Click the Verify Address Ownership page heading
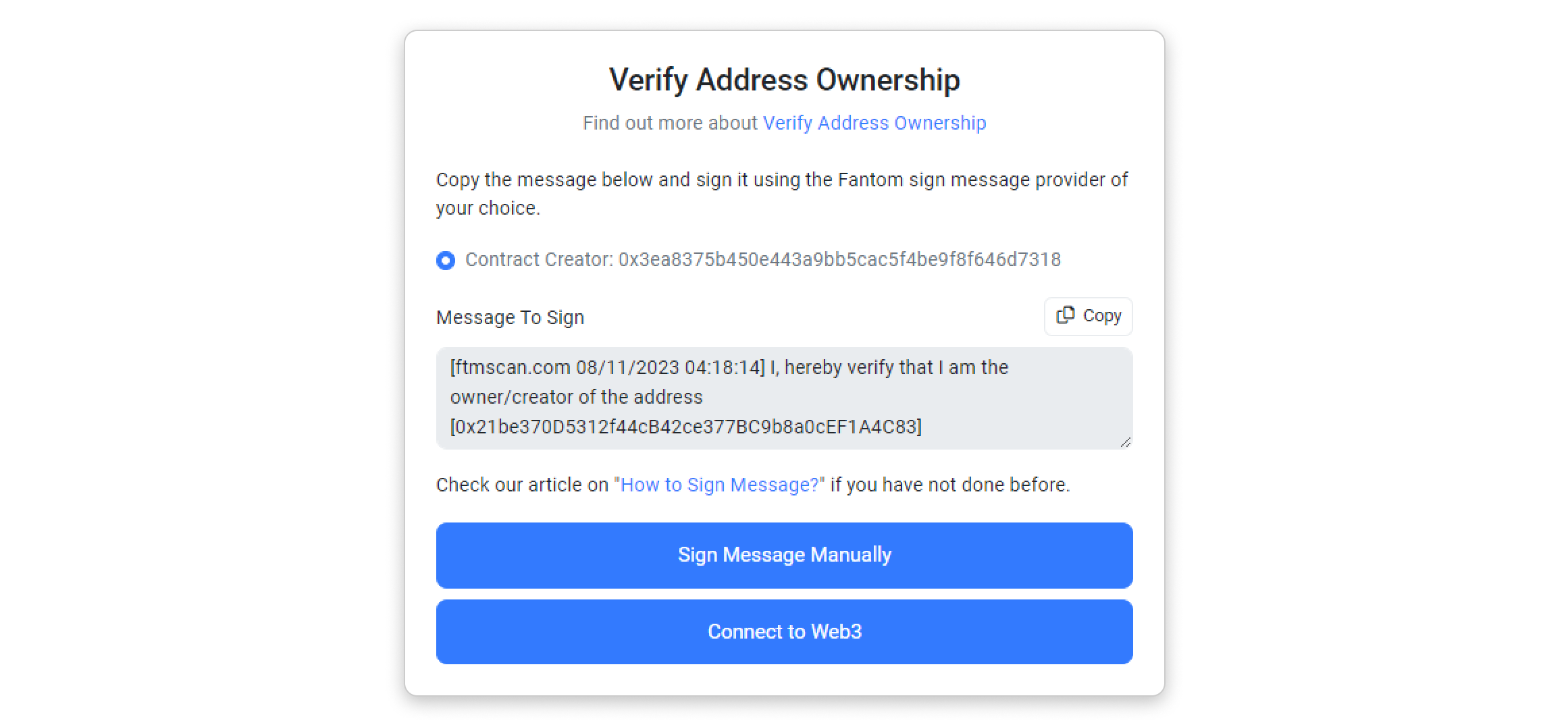 click(784, 80)
